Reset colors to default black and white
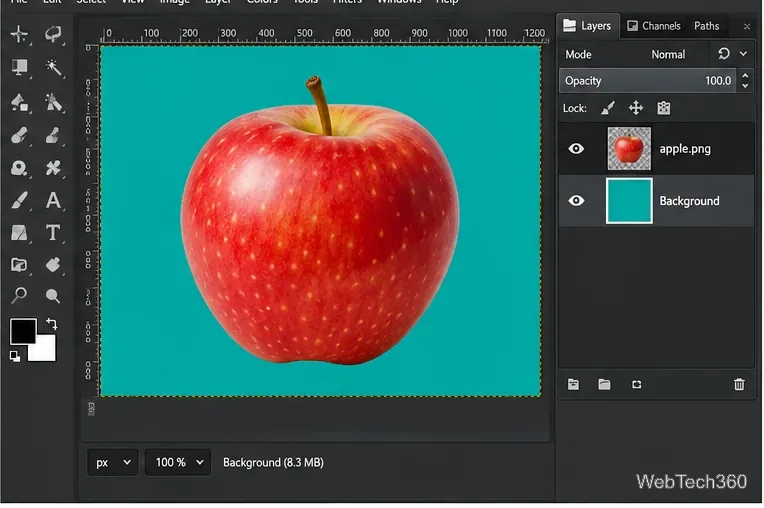This screenshot has width=764, height=508. [15, 357]
